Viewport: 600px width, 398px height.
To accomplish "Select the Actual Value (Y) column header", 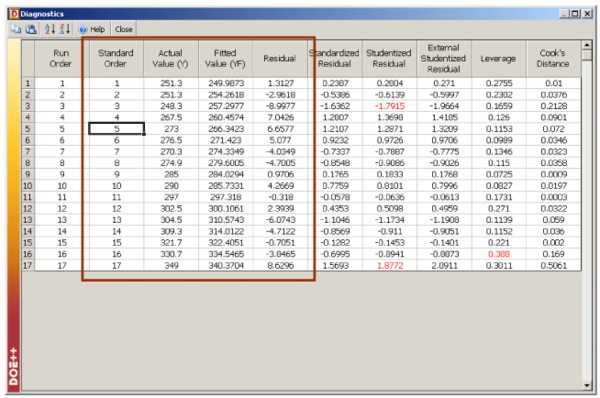I will click(x=171, y=59).
